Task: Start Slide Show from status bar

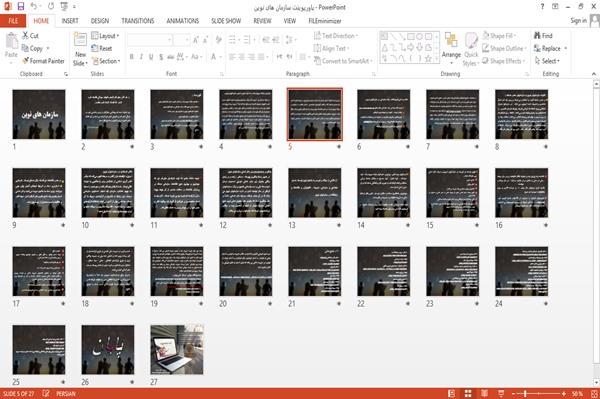Action: click(501, 393)
